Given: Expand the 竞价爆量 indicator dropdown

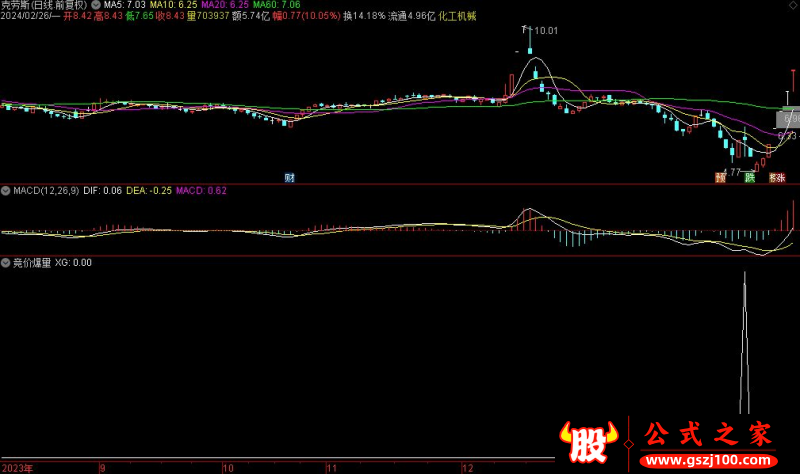Looking at the screenshot, I should click(x=5, y=263).
